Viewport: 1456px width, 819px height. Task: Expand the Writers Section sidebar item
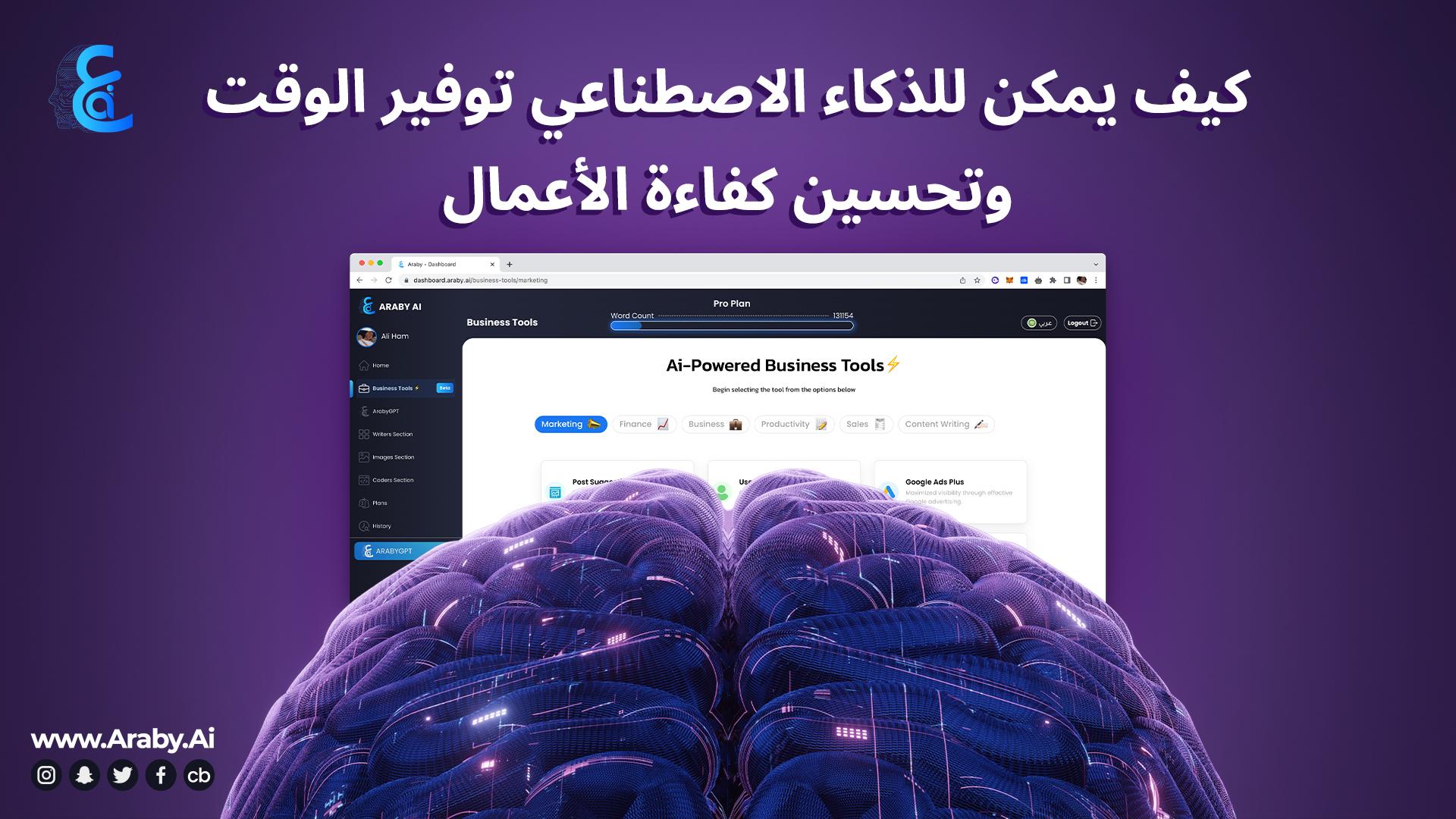point(393,434)
